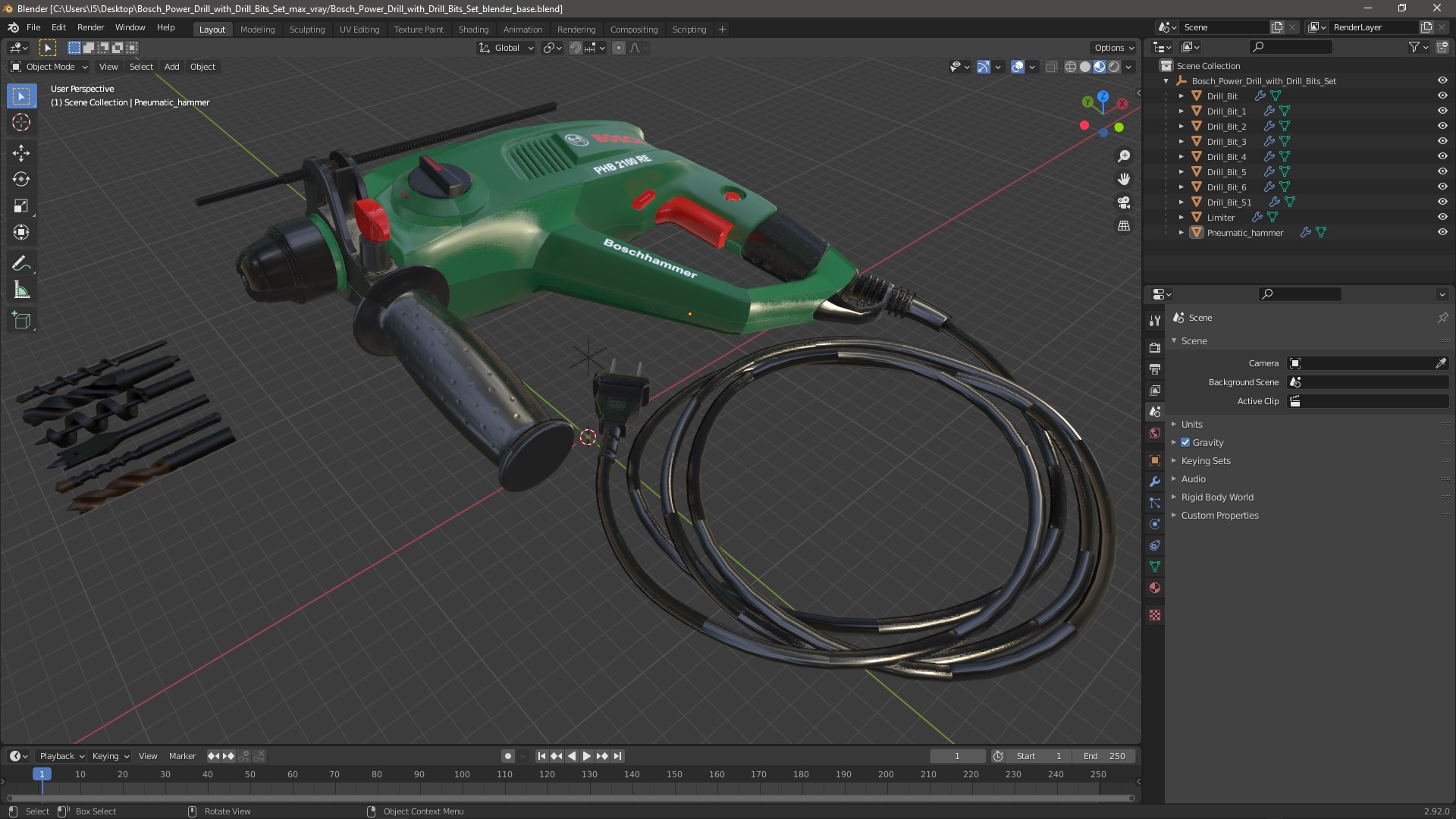The image size is (1456, 819).
Task: Open Tool properties tab icon
Action: [x=1155, y=321]
